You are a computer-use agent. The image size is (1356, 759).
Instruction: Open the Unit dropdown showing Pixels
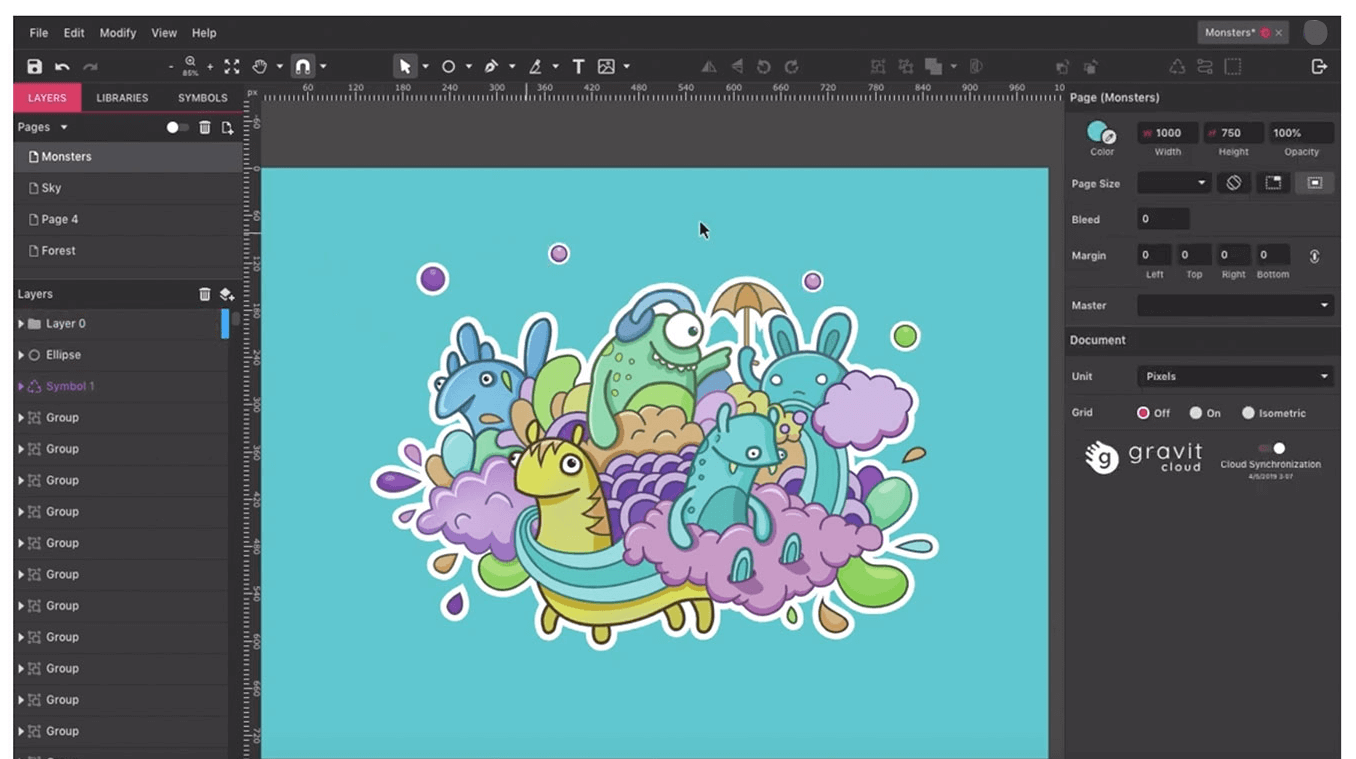point(1235,376)
